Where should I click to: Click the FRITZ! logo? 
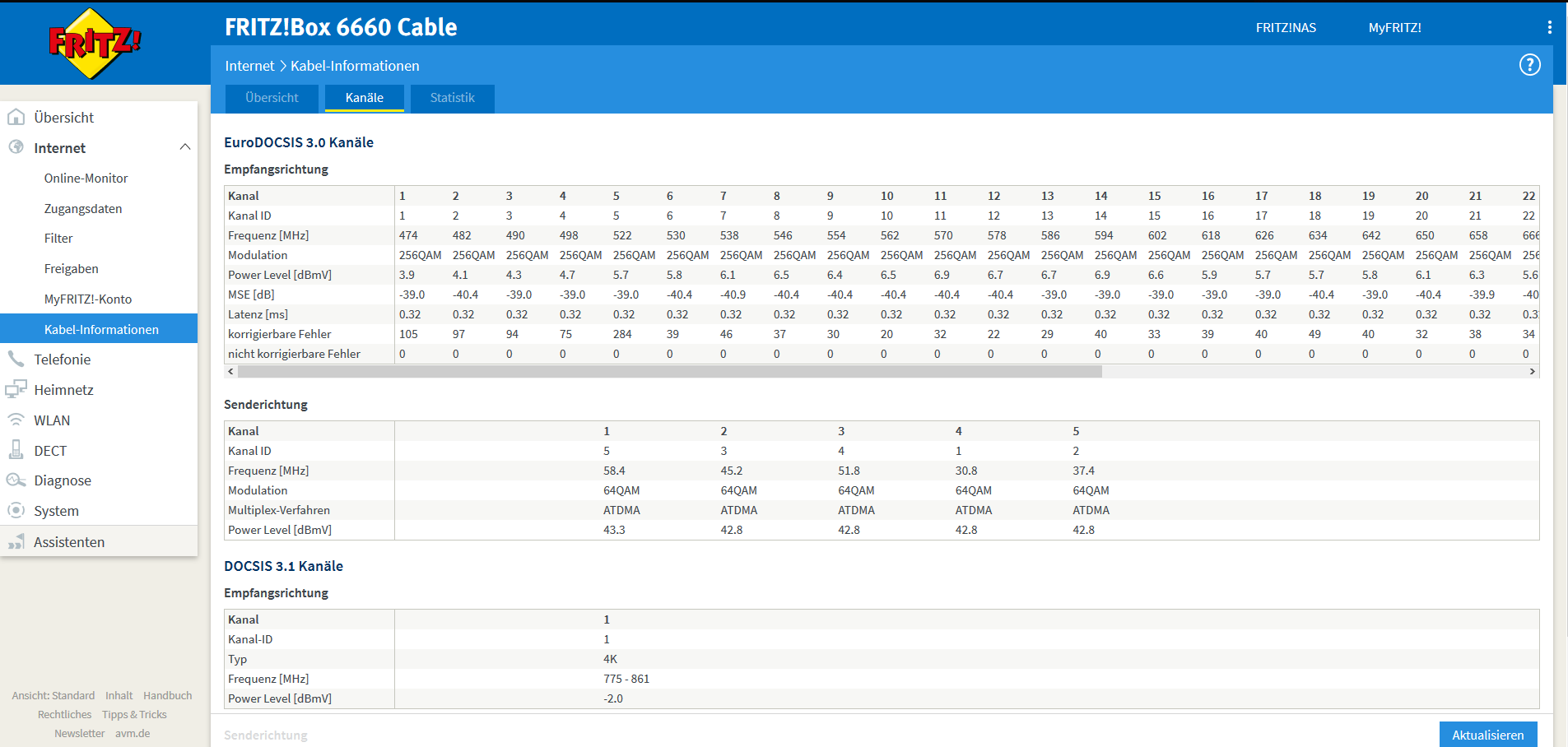click(x=95, y=44)
